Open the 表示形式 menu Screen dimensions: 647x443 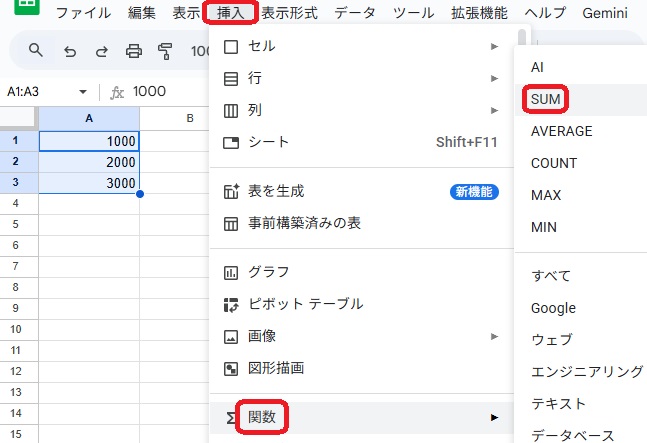[289, 13]
